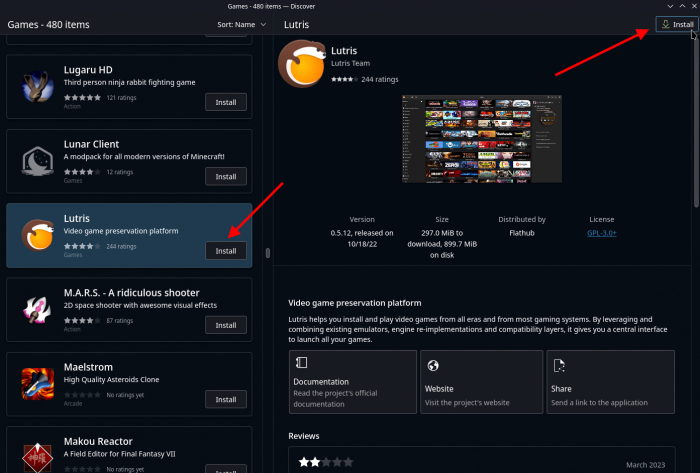Click the Lunar Client 12 ratings text
The height and width of the screenshot is (473, 700).
(120, 172)
